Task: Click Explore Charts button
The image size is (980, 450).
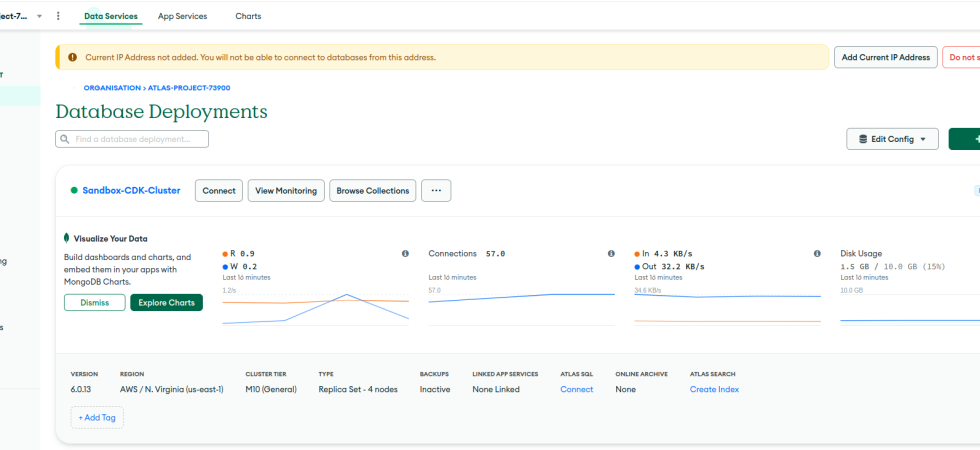Action: point(166,302)
